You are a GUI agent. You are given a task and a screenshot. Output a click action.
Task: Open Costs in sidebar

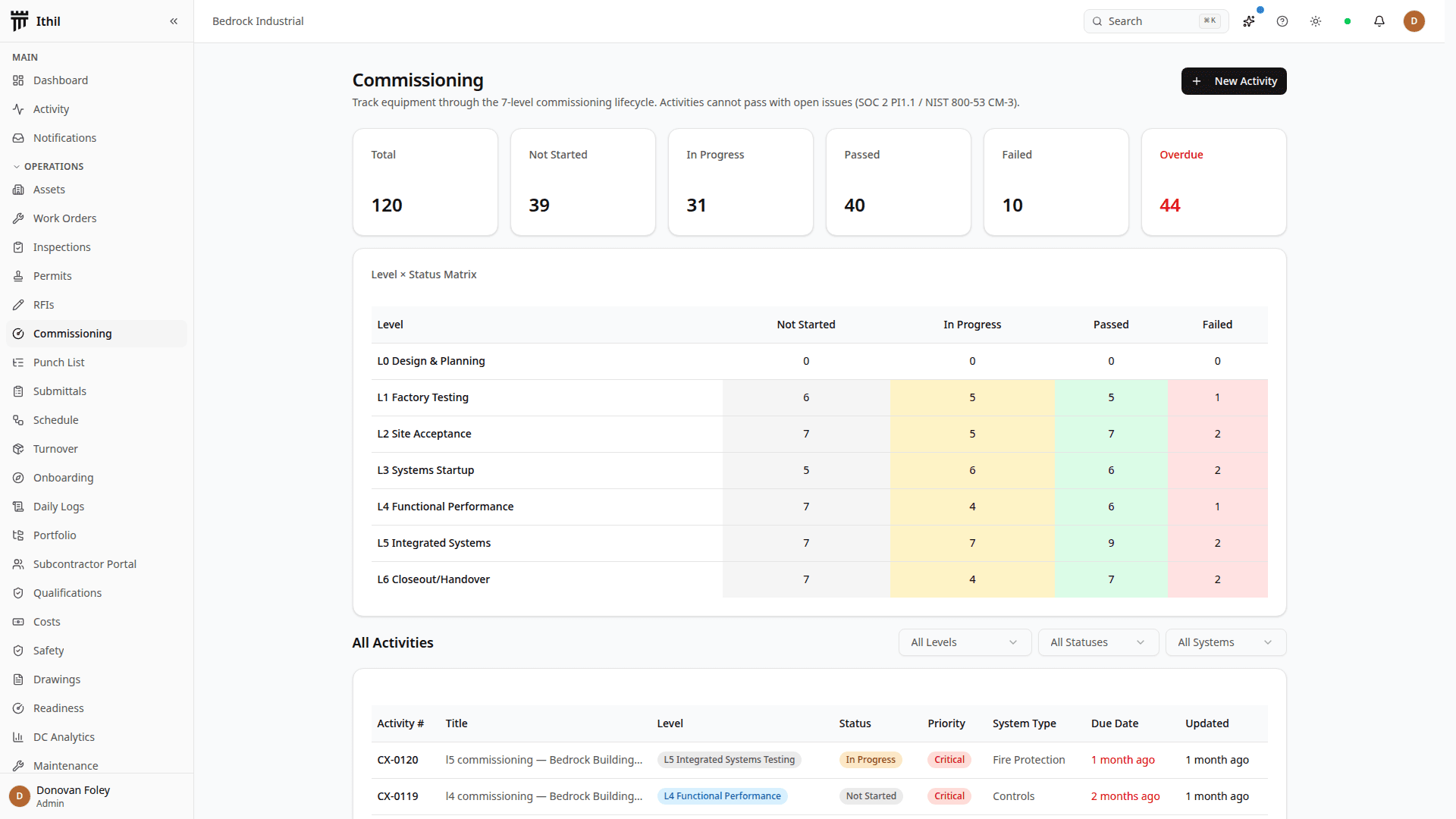pos(97,622)
